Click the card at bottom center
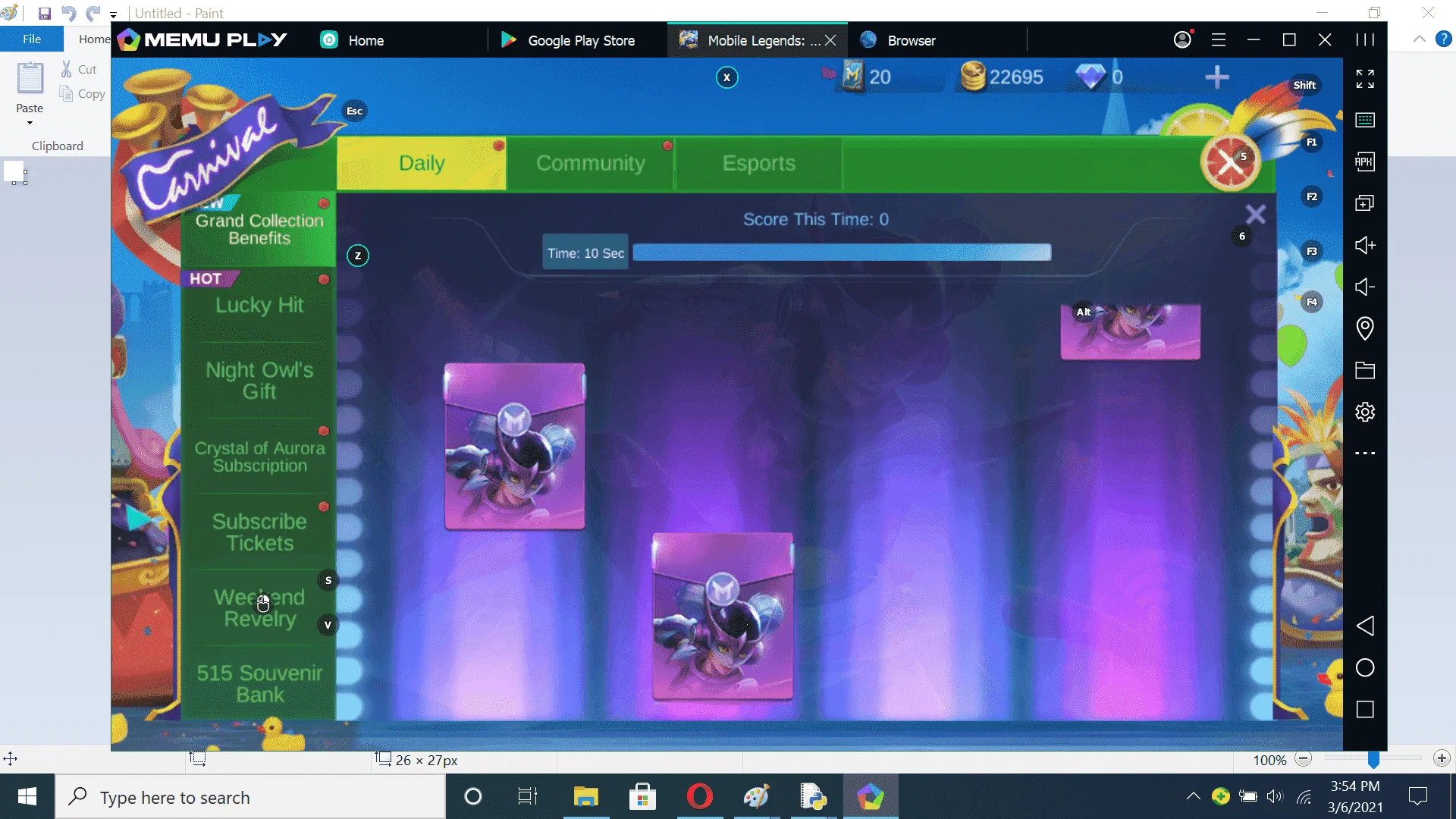This screenshot has width=1456, height=819. pos(723,616)
